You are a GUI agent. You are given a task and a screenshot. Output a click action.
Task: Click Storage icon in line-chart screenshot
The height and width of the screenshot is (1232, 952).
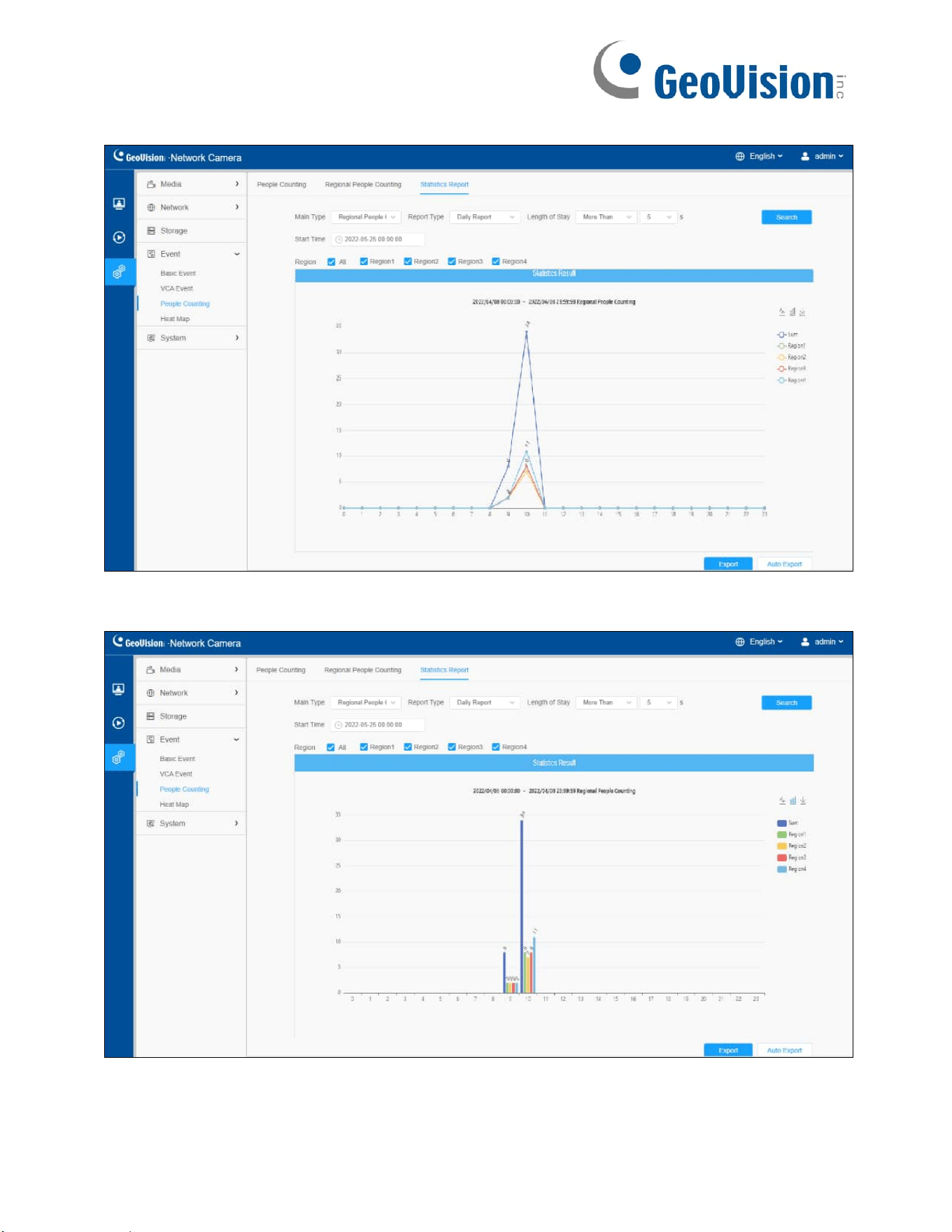151,230
